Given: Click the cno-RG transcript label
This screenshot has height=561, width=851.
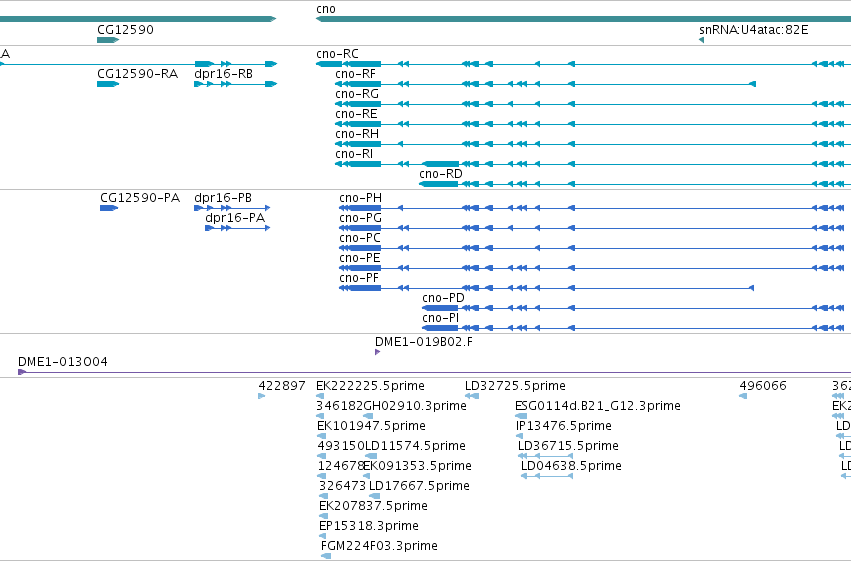Looking at the screenshot, I should [x=357, y=94].
